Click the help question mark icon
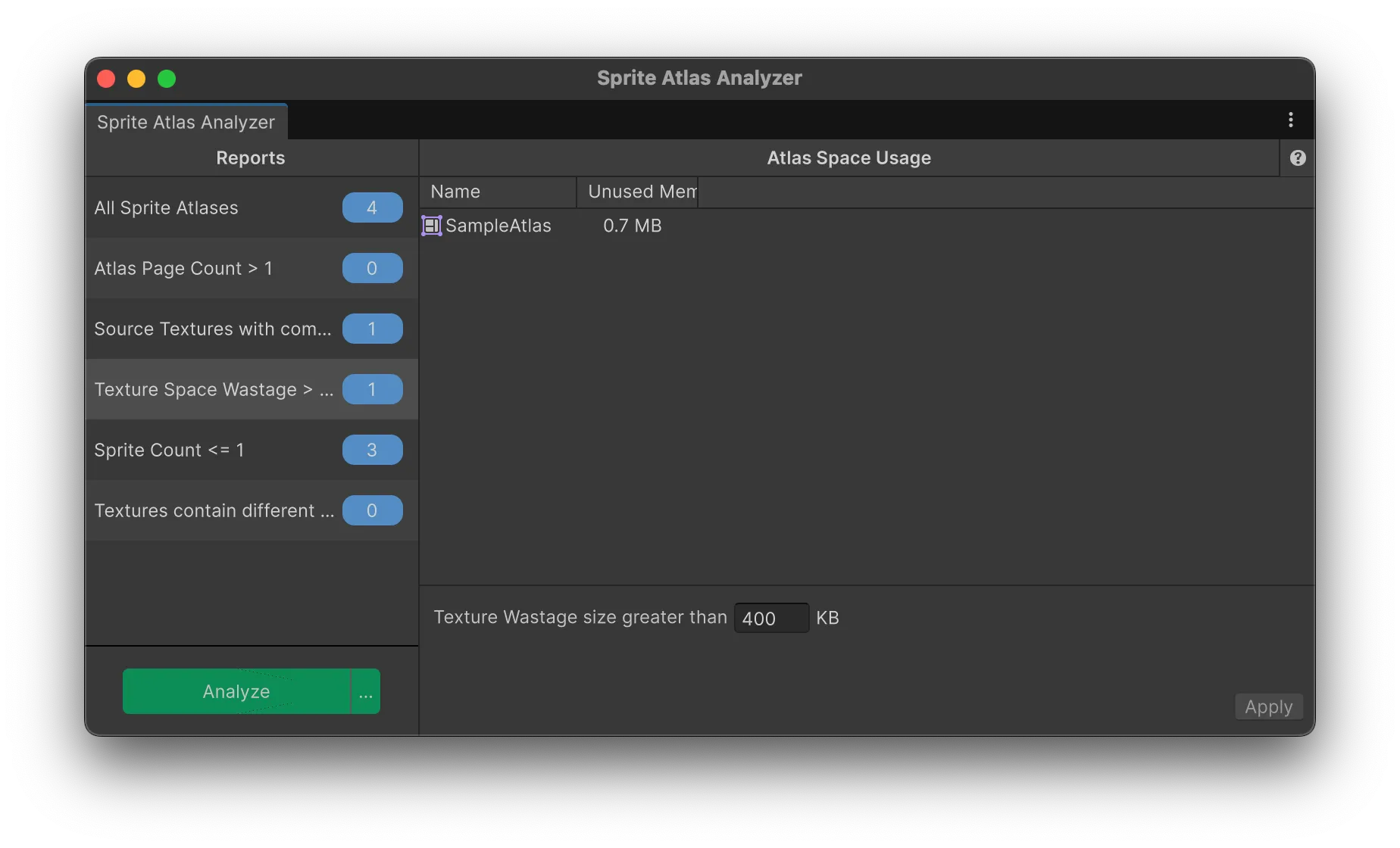 coord(1298,157)
